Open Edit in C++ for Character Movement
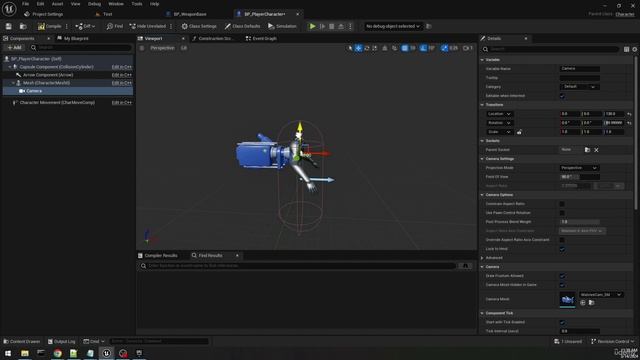Viewport: 640px width, 360px height. (122, 102)
